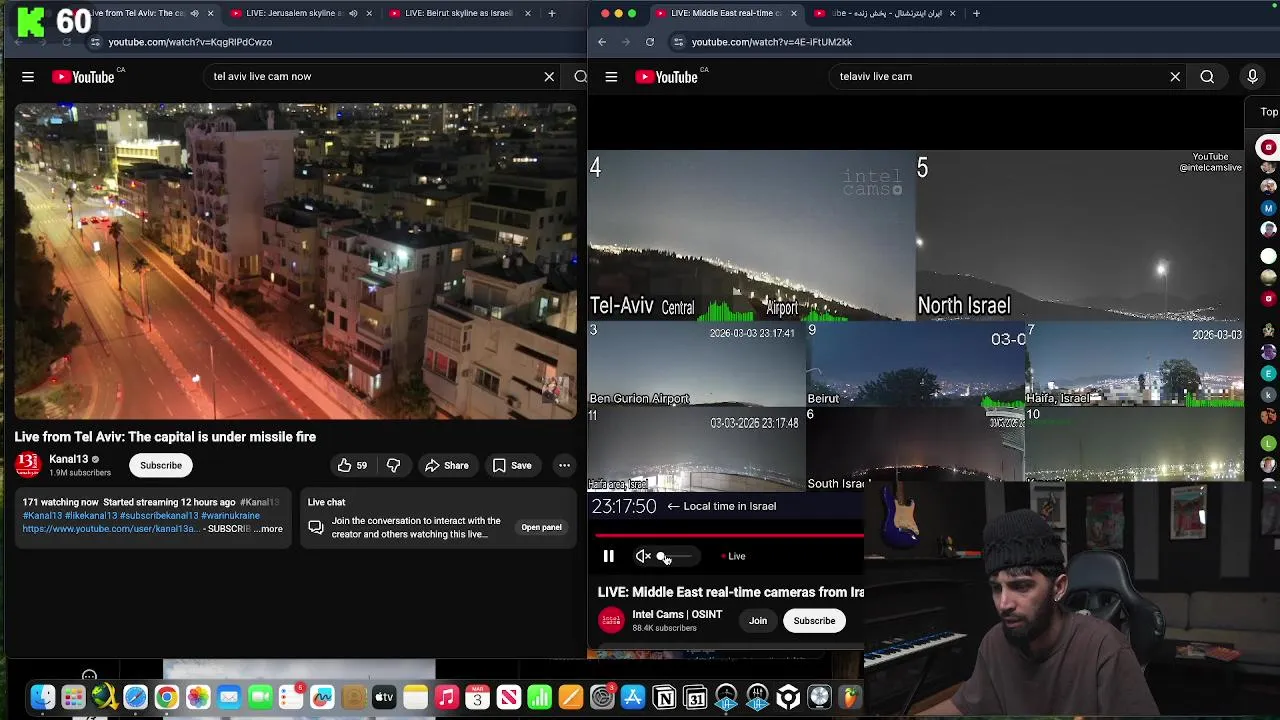Close the 'LIVE: Beirut skyline' tab

[529, 13]
